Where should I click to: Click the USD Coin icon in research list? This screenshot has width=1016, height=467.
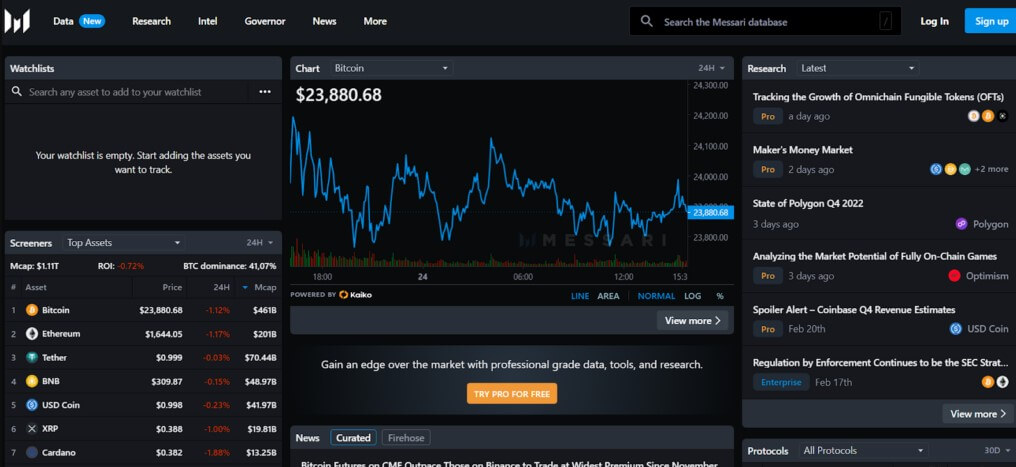pos(956,329)
